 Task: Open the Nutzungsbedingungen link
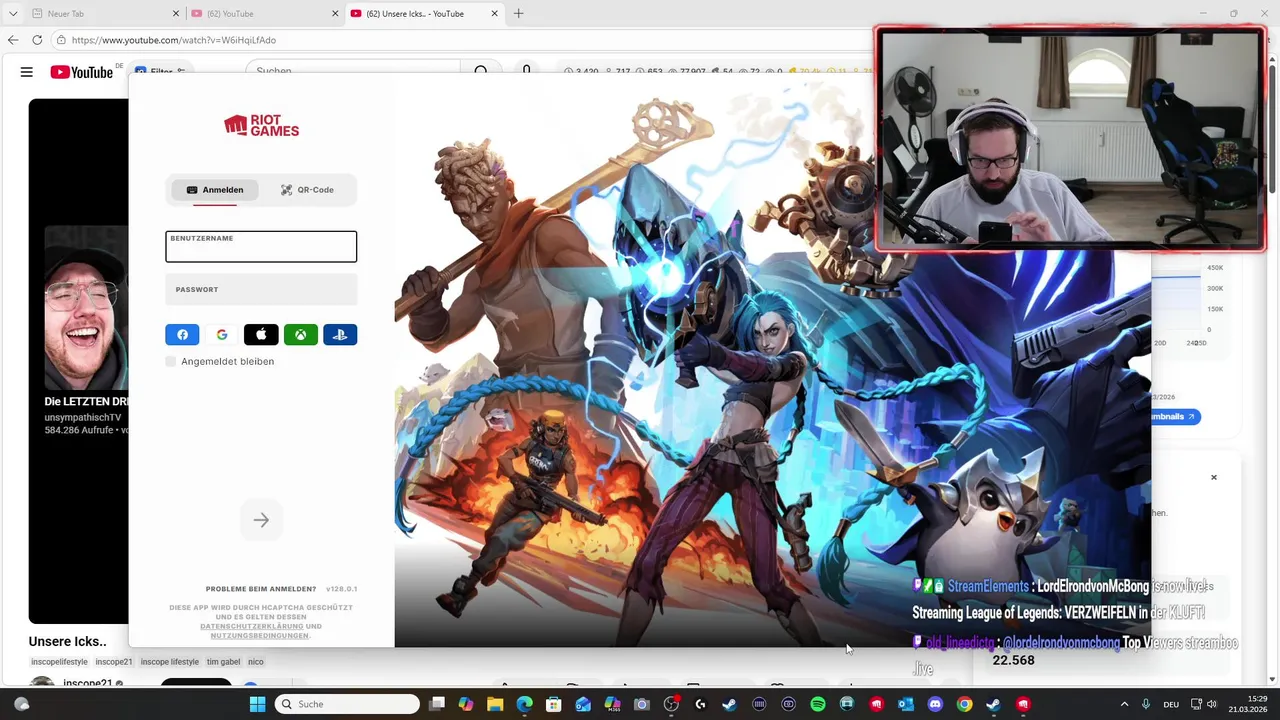[x=259, y=636]
